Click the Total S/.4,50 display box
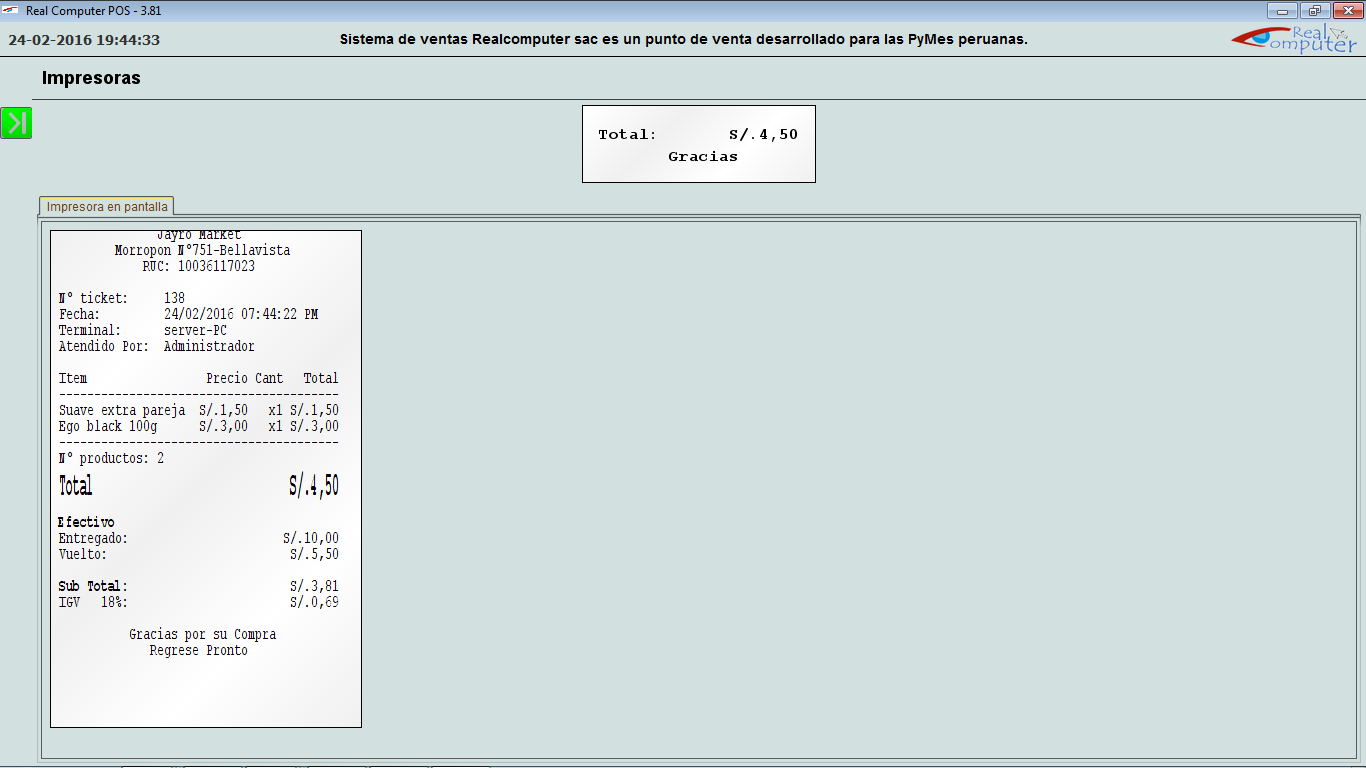Screen dimensions: 1366x768 point(698,133)
